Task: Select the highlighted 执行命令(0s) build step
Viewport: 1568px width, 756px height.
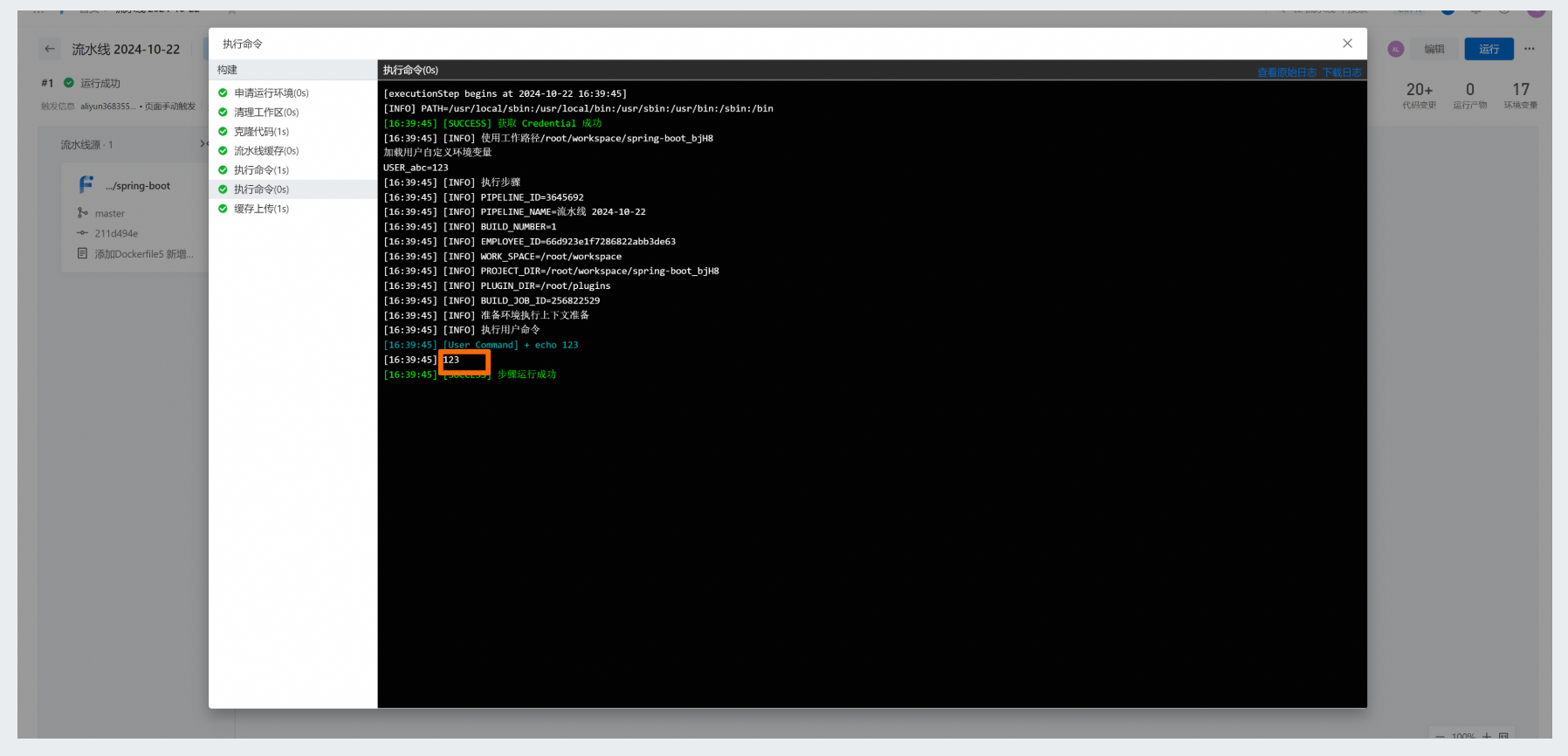Action: (x=292, y=189)
